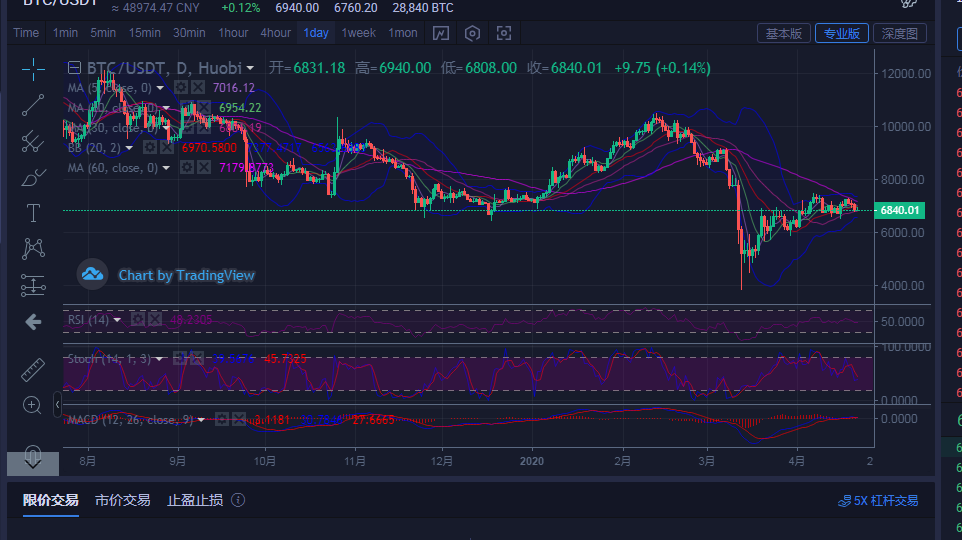Select the trend line drawing tool
The image size is (962, 540).
pyautogui.click(x=33, y=105)
